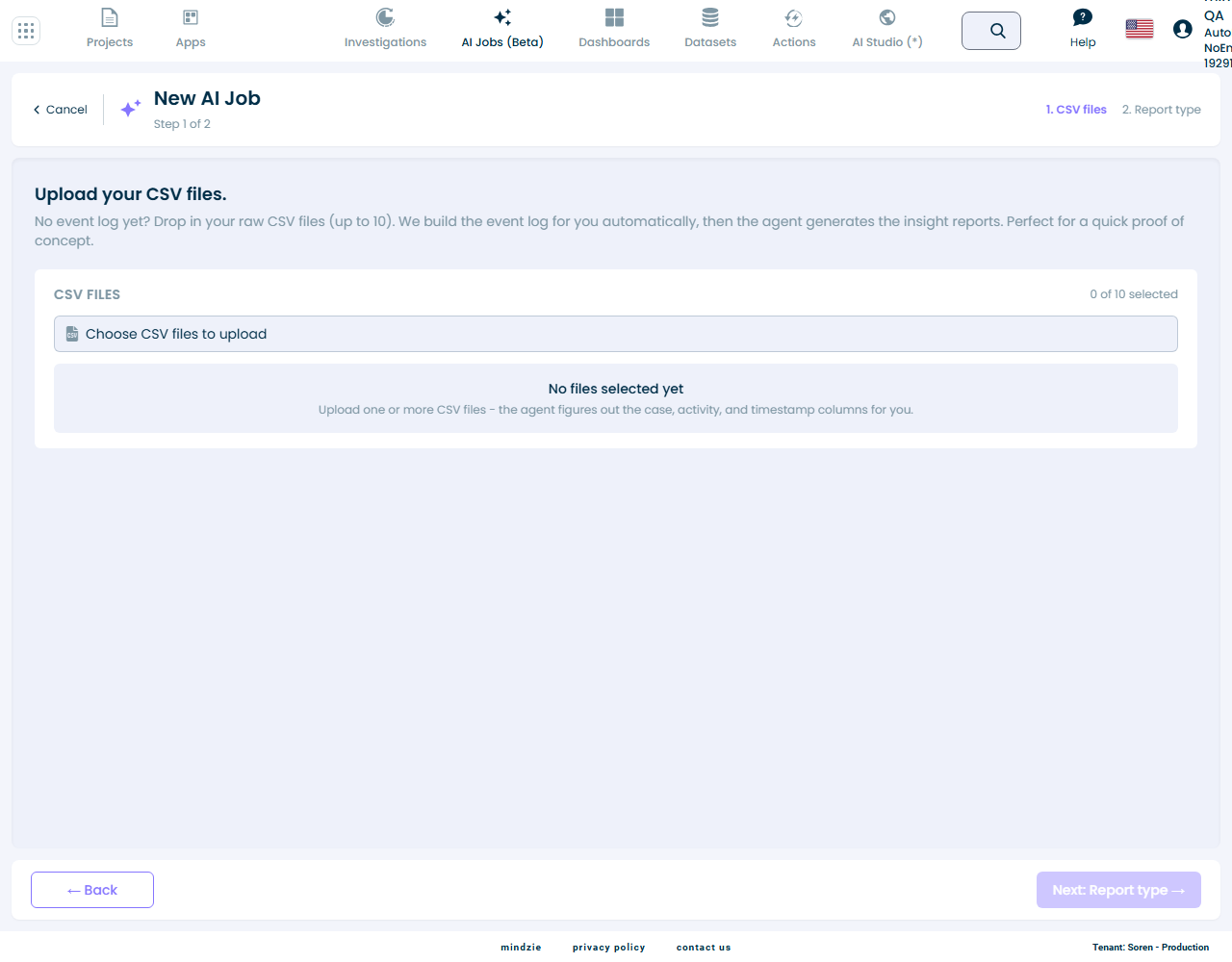Go to the Investigations icon

coord(385,17)
